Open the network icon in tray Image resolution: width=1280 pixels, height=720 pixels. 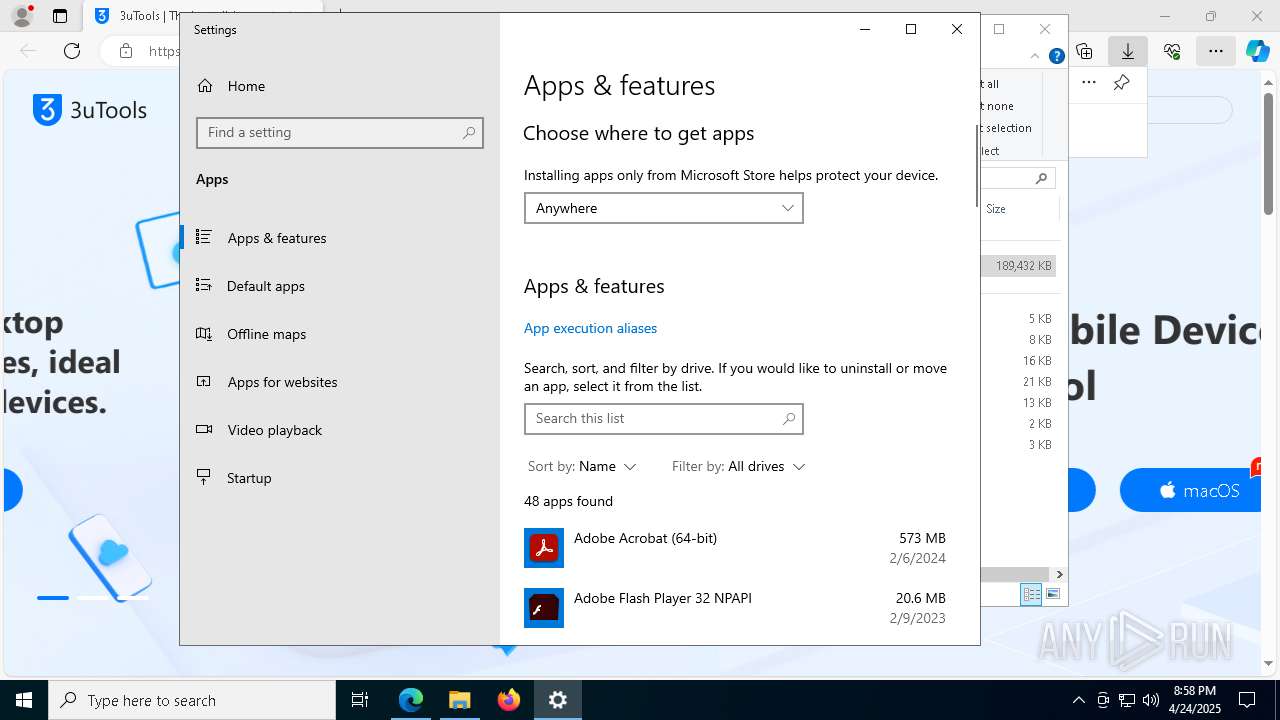[x=1127, y=700]
